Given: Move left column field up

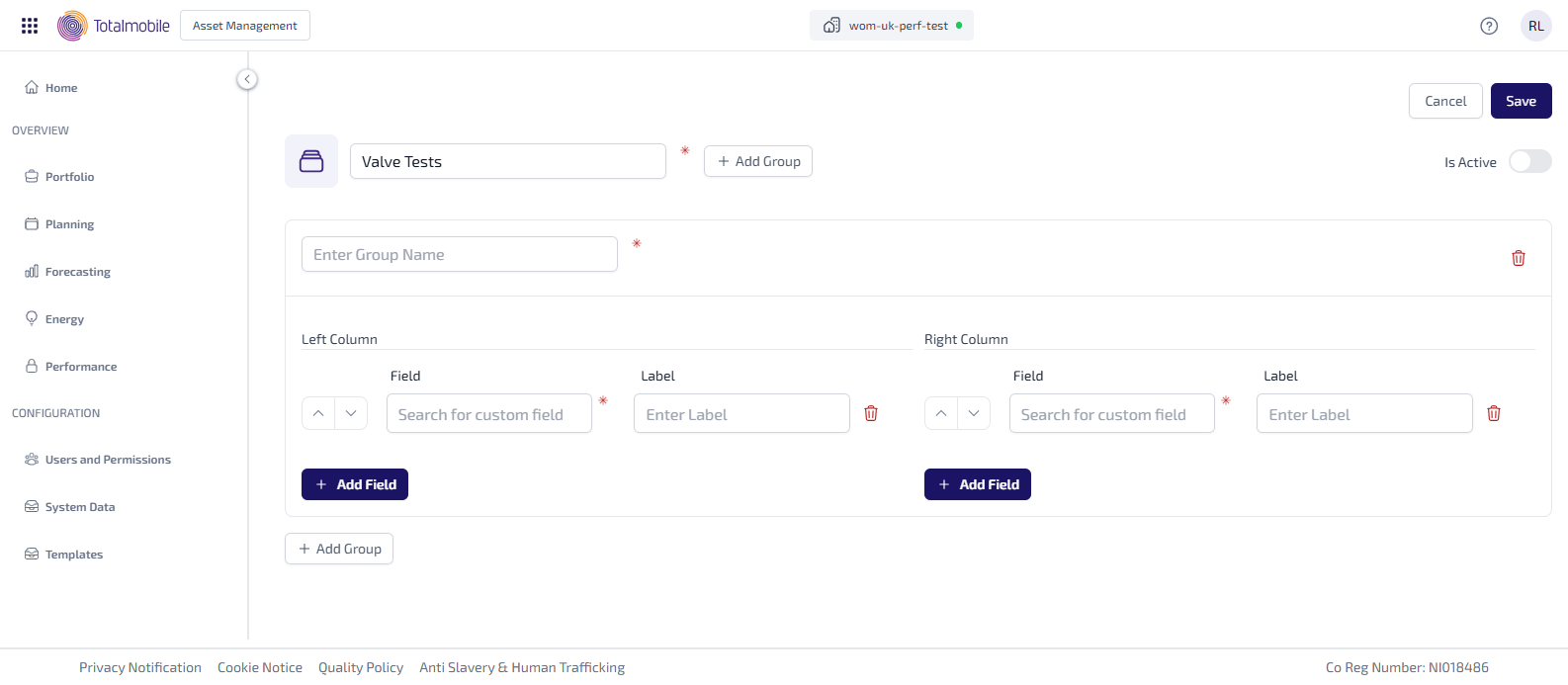Looking at the screenshot, I should (318, 413).
